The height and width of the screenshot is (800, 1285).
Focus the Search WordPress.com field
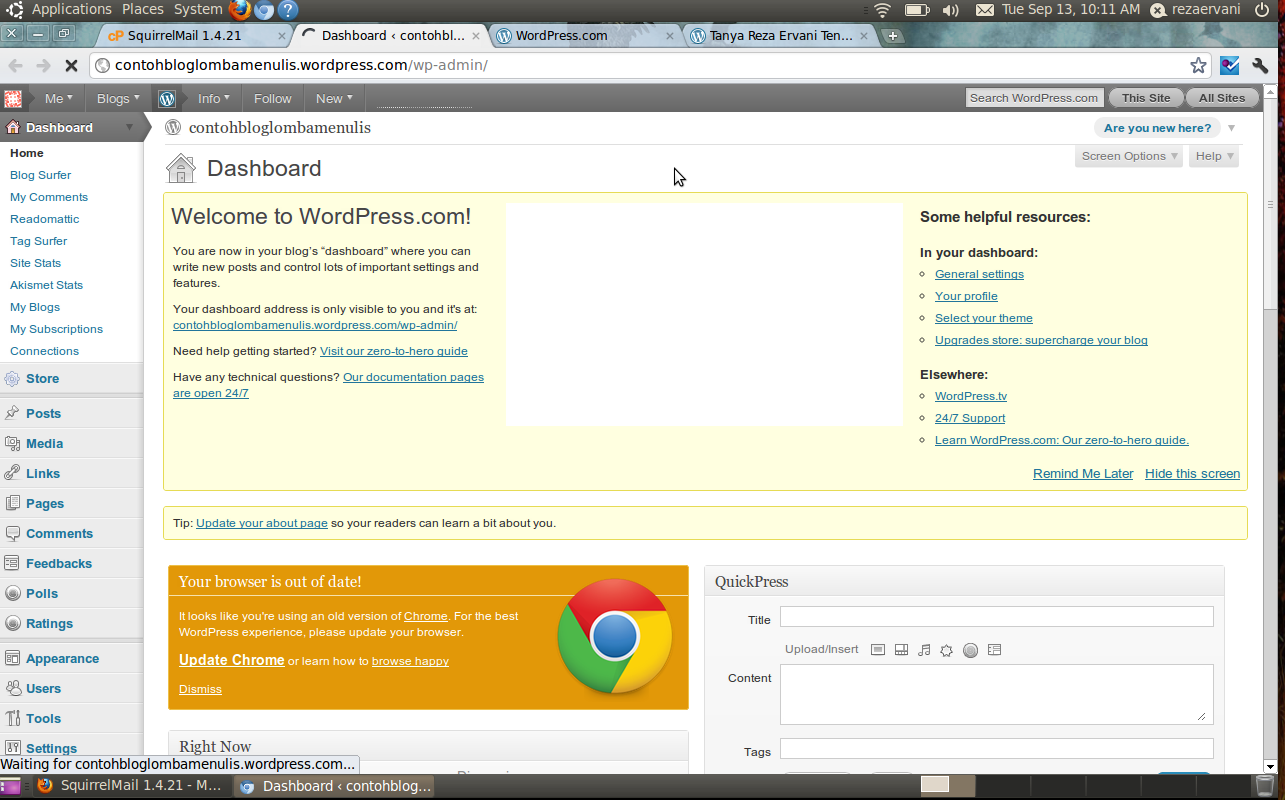(1034, 98)
